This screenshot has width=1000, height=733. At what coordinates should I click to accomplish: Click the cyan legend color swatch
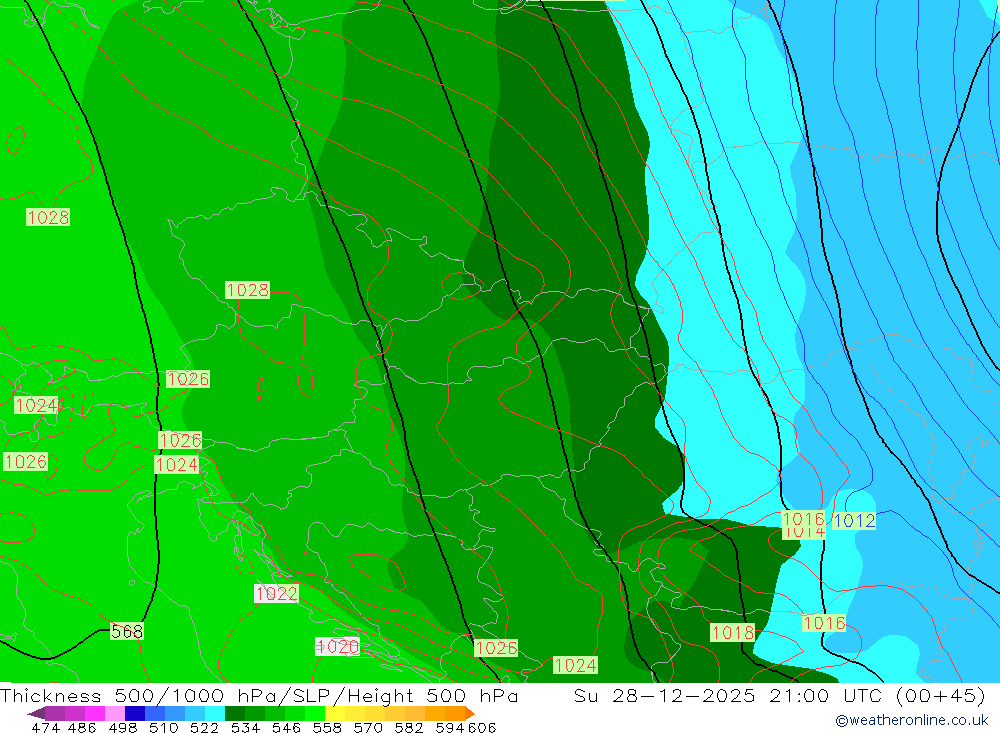pyautogui.click(x=215, y=713)
